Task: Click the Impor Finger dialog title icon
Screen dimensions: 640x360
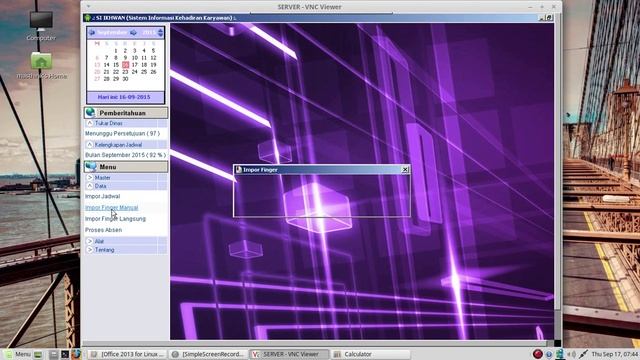Action: click(239, 169)
